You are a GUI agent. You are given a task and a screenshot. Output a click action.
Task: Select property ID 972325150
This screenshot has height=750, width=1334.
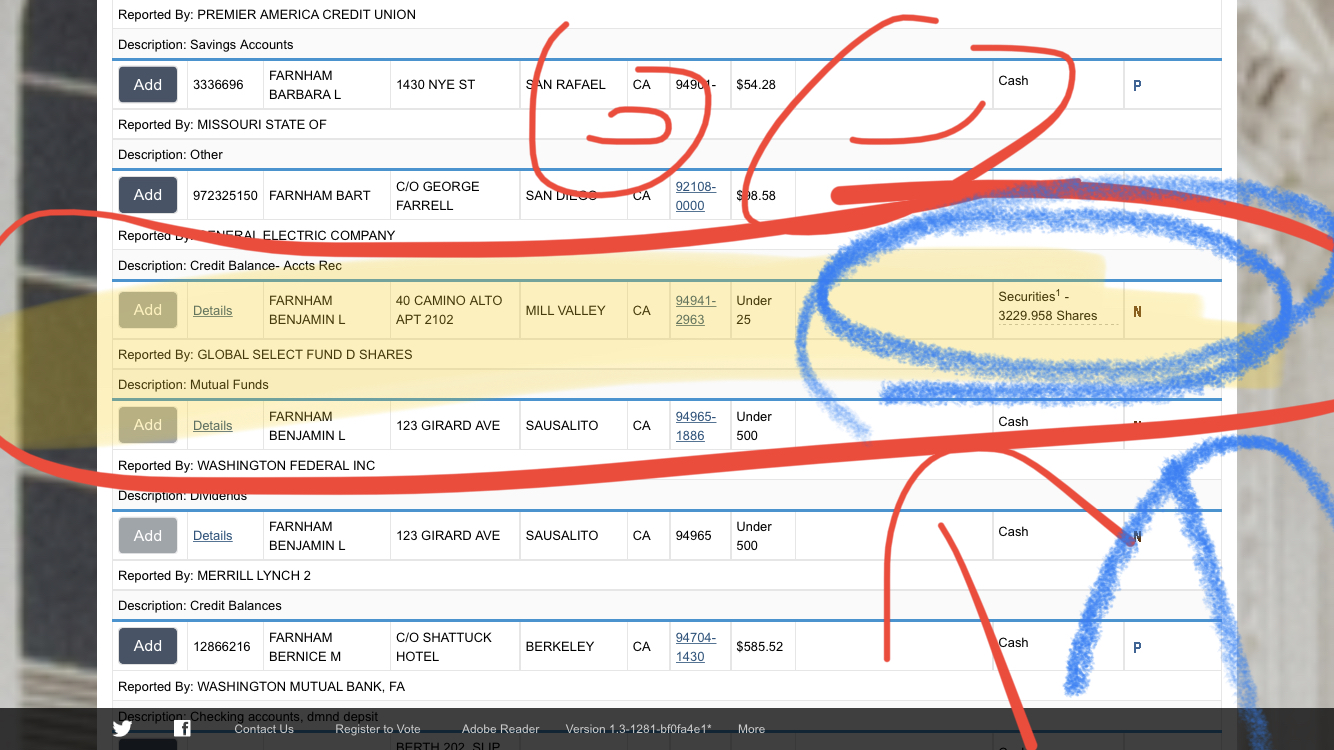point(225,196)
